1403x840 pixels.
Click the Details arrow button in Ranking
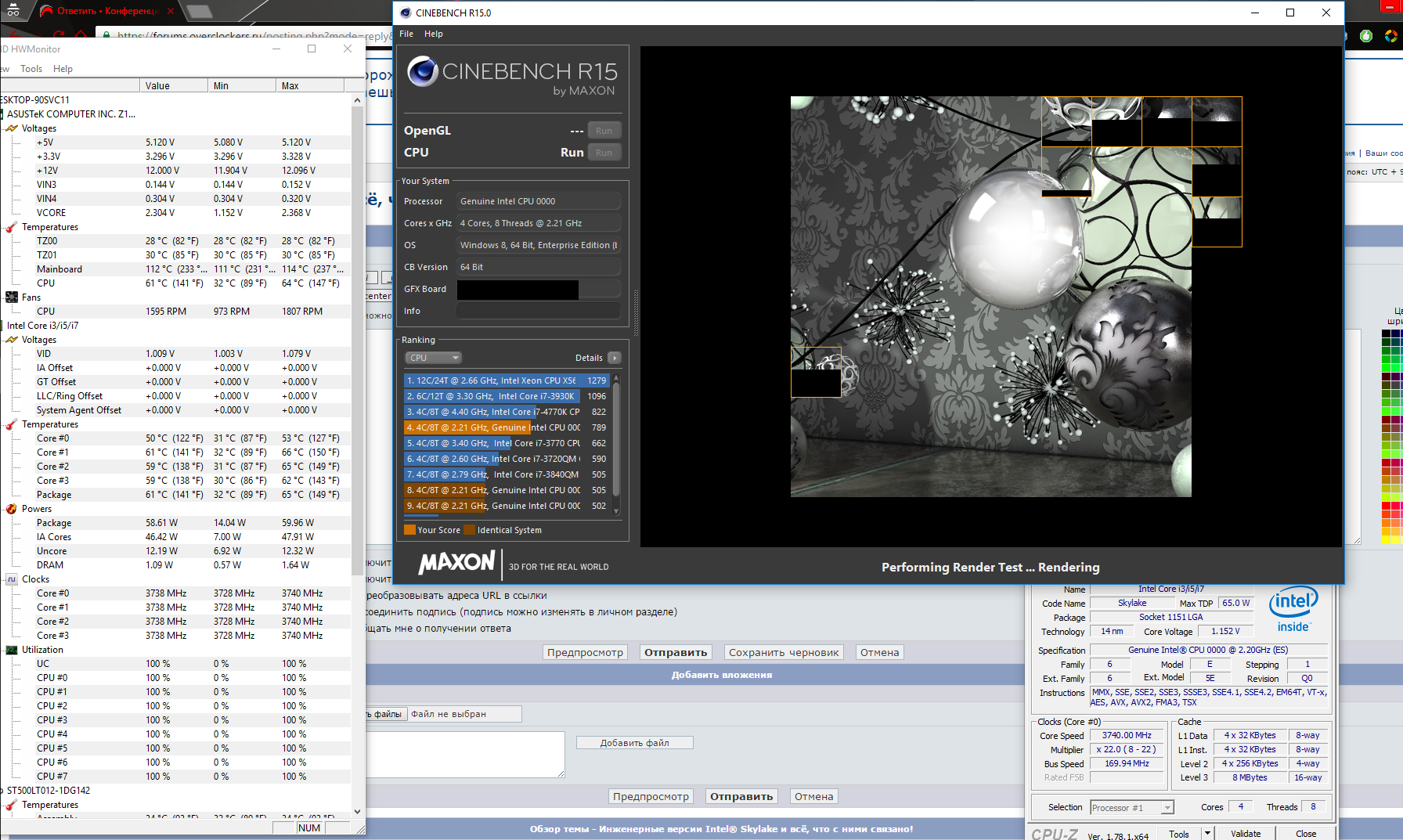point(615,358)
